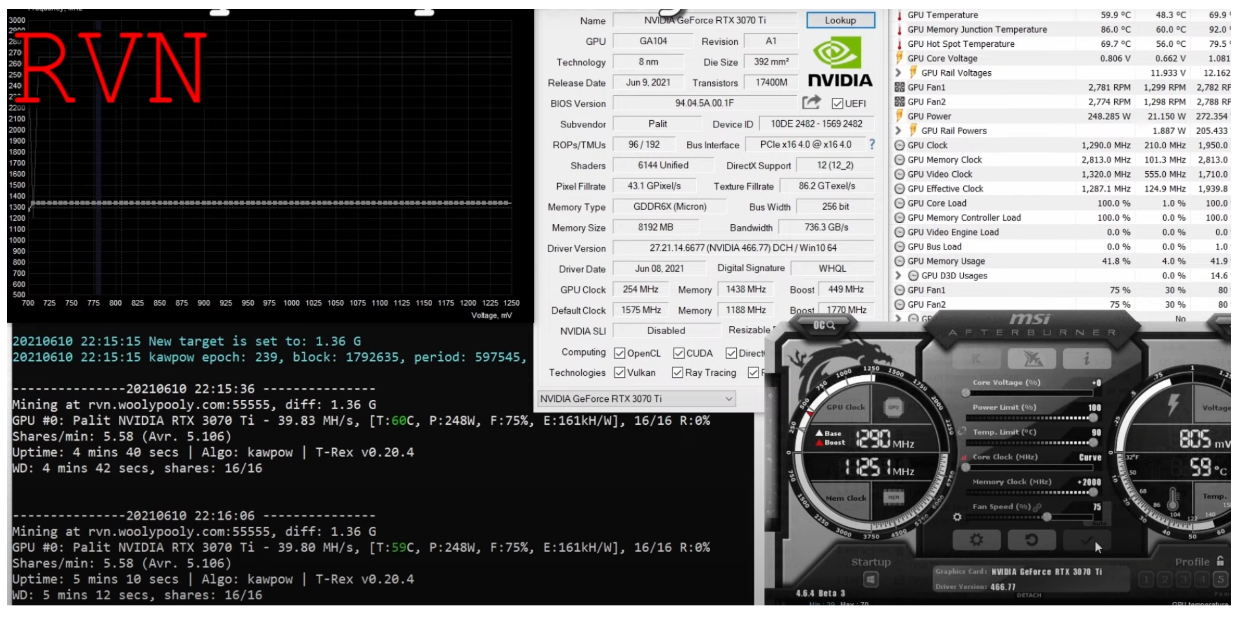Viewport: 1244px width, 617px height.
Task: Click the GPU Name field in GPU-Z
Action: [x=705, y=21]
